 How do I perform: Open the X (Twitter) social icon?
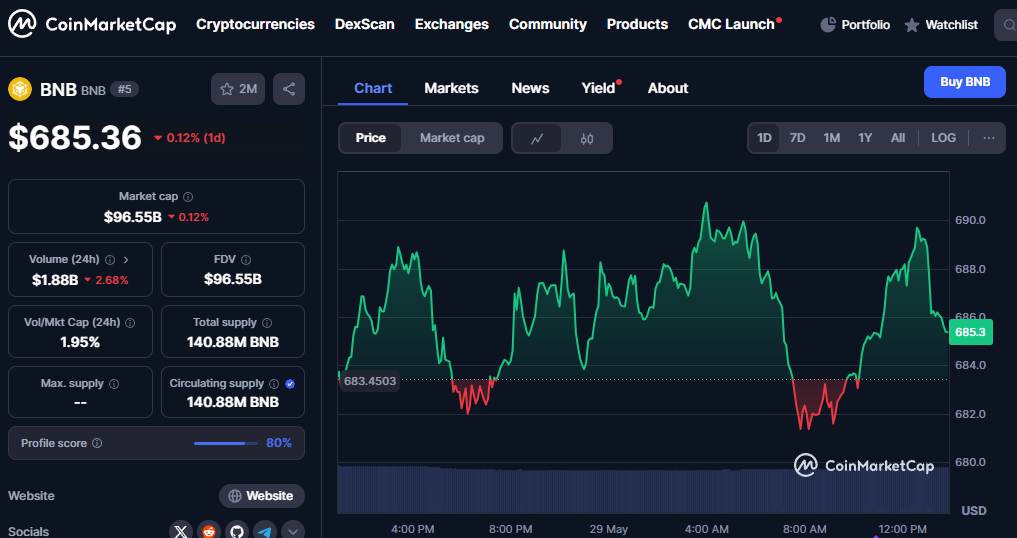[181, 532]
